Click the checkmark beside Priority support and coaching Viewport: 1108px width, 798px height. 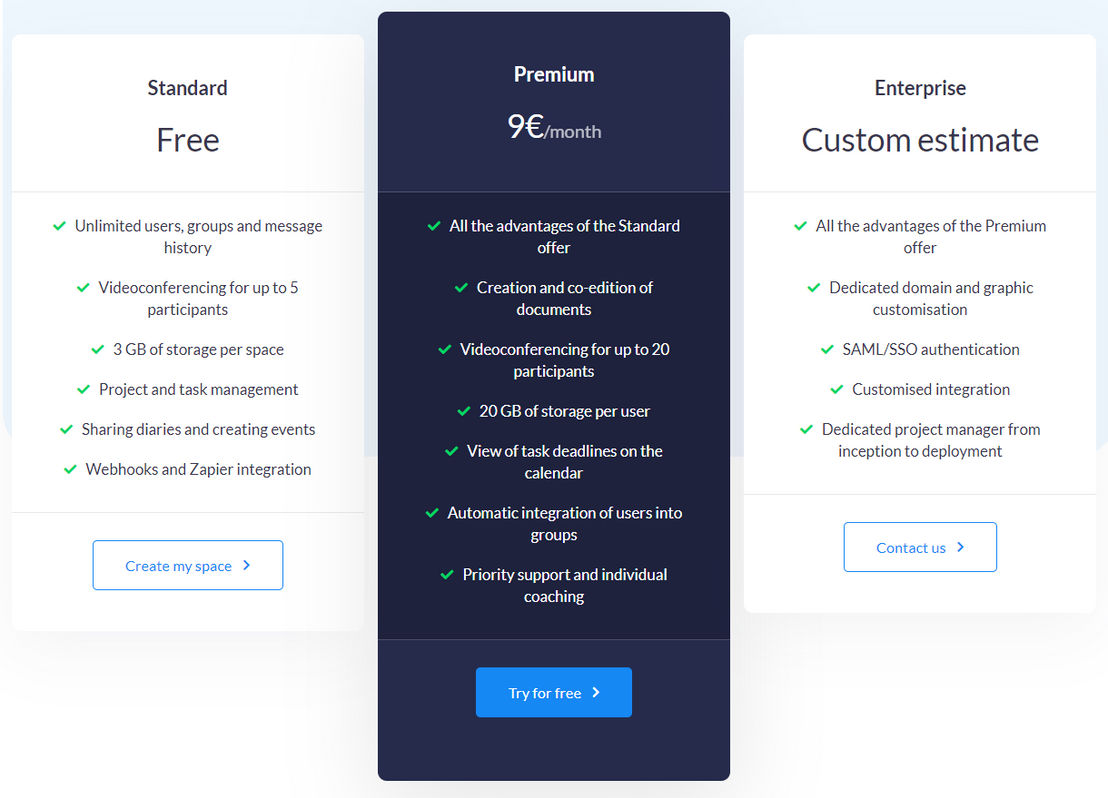[447, 575]
